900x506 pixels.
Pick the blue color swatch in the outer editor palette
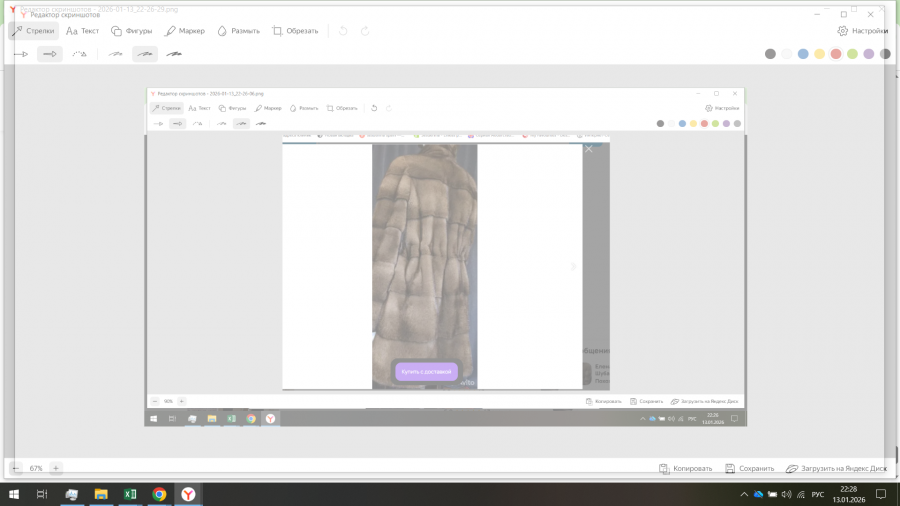click(803, 54)
